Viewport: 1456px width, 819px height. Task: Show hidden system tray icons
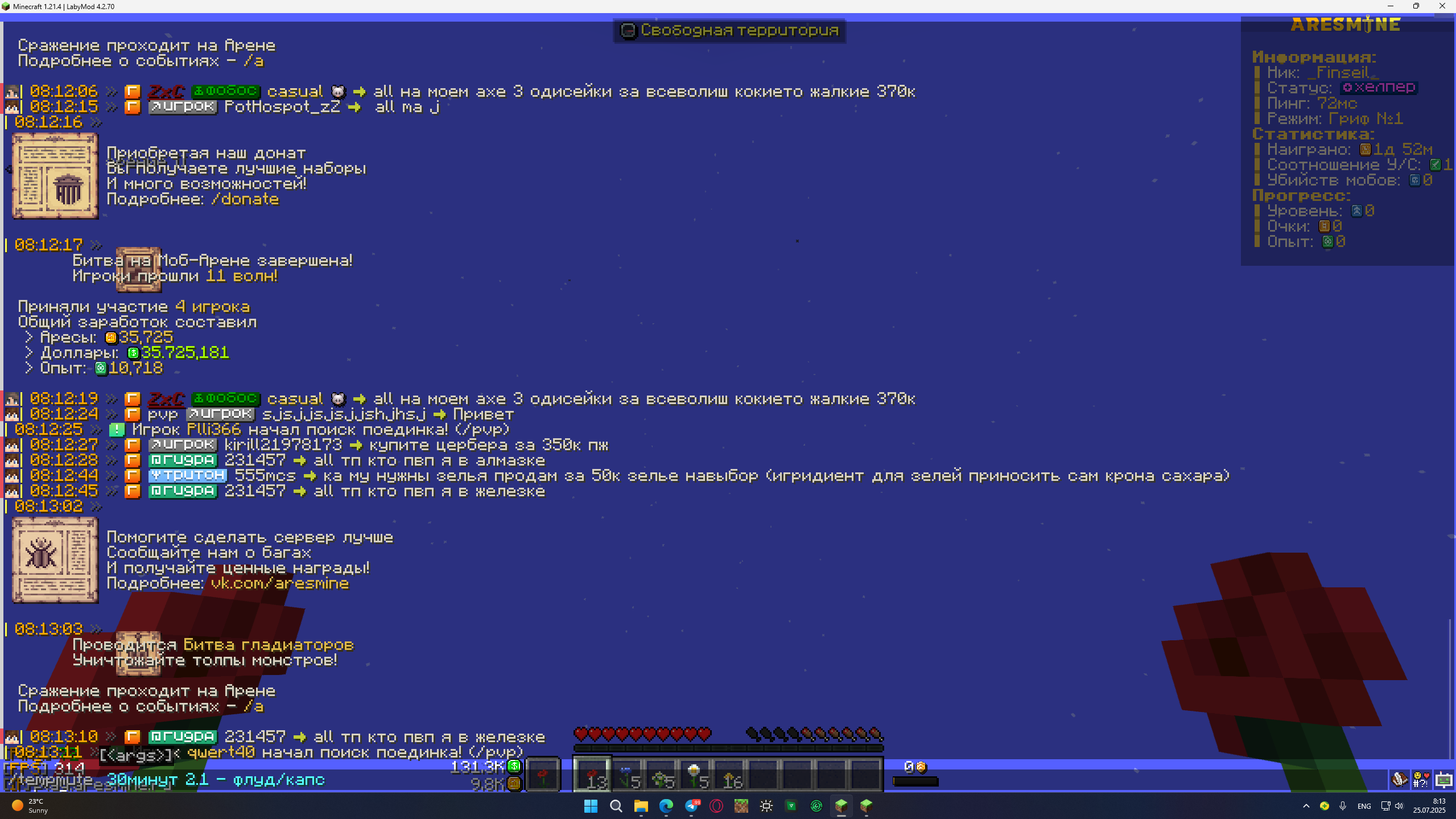tap(1306, 806)
